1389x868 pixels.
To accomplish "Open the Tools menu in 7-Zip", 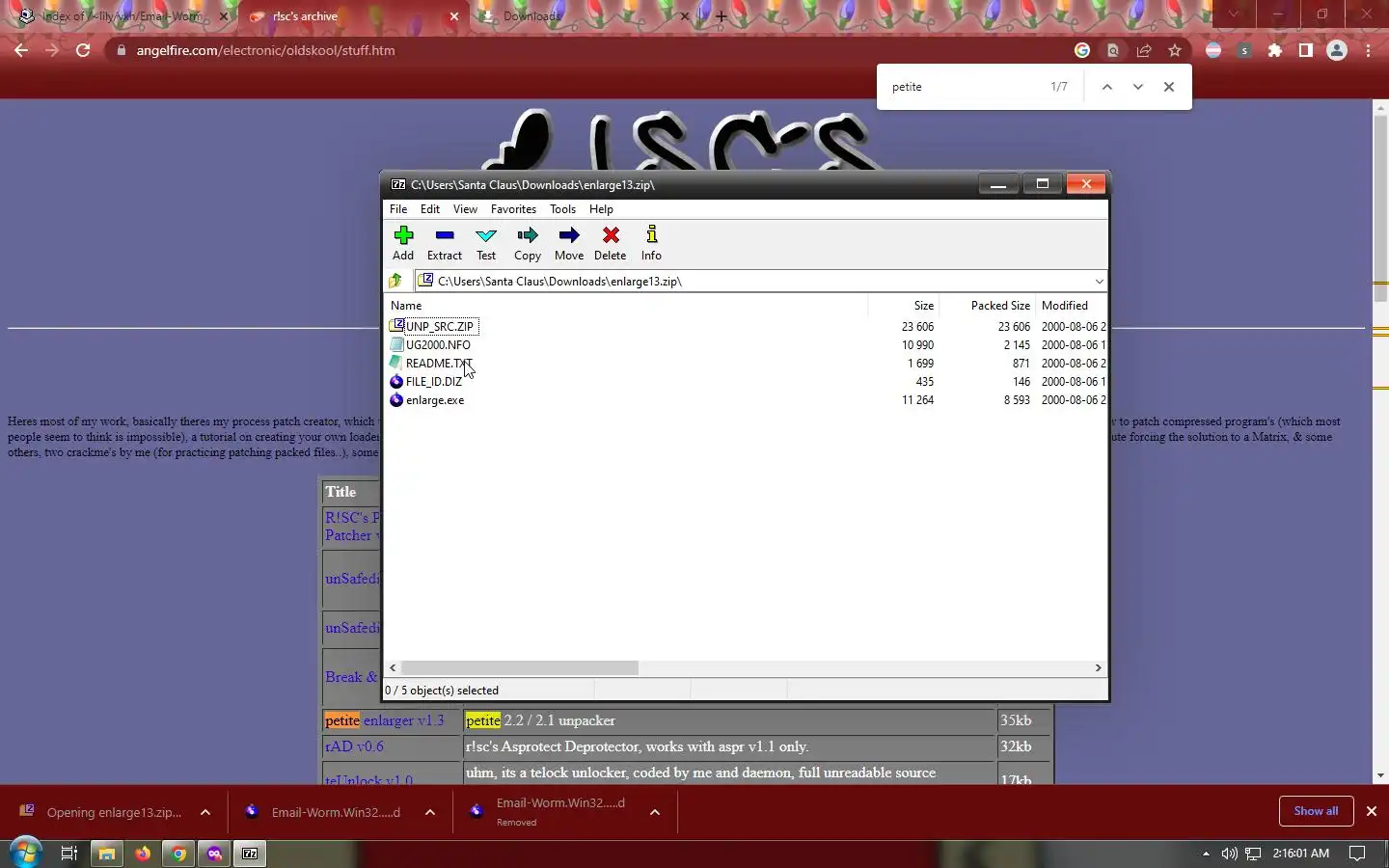I will point(562,209).
